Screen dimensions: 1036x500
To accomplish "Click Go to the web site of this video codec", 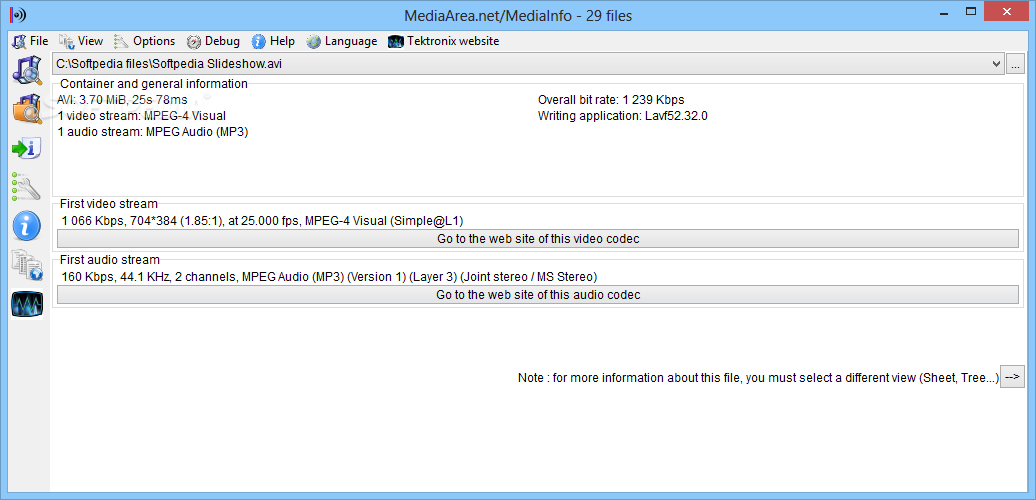I will pyautogui.click(x=538, y=238).
